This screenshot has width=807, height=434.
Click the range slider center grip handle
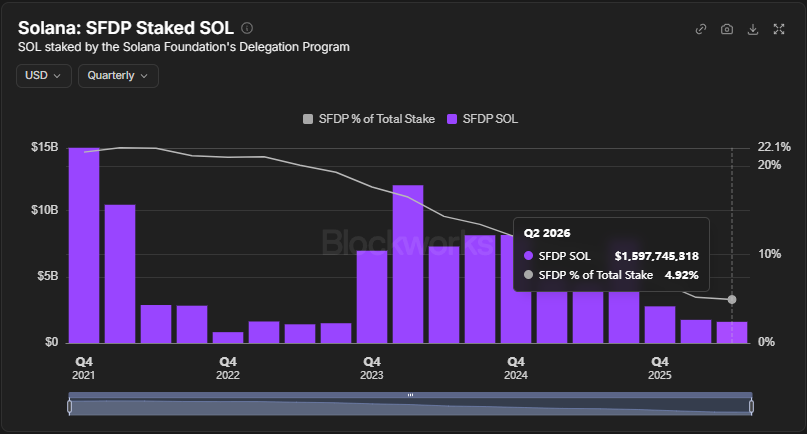(410, 395)
